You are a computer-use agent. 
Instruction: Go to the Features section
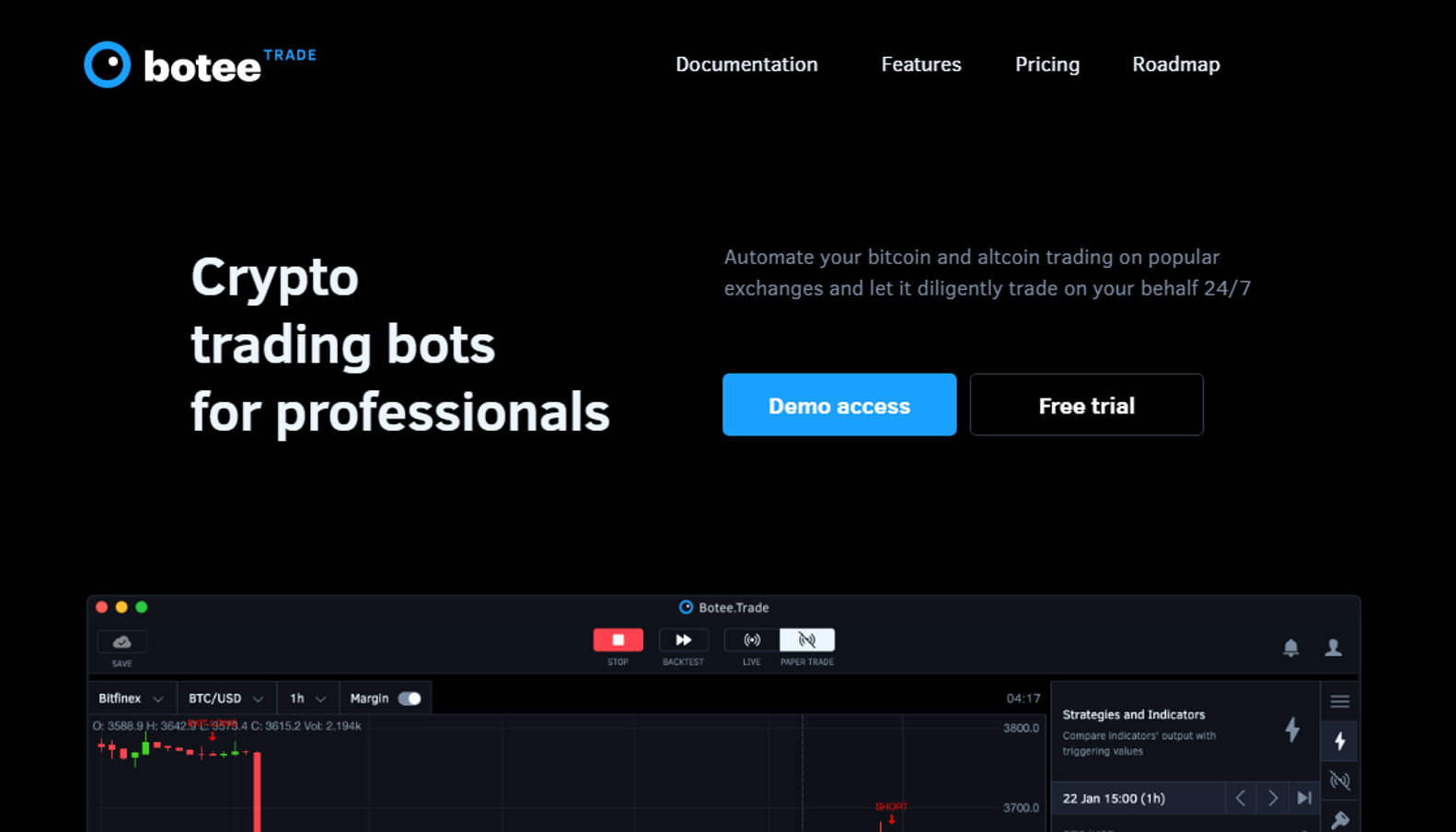[921, 64]
